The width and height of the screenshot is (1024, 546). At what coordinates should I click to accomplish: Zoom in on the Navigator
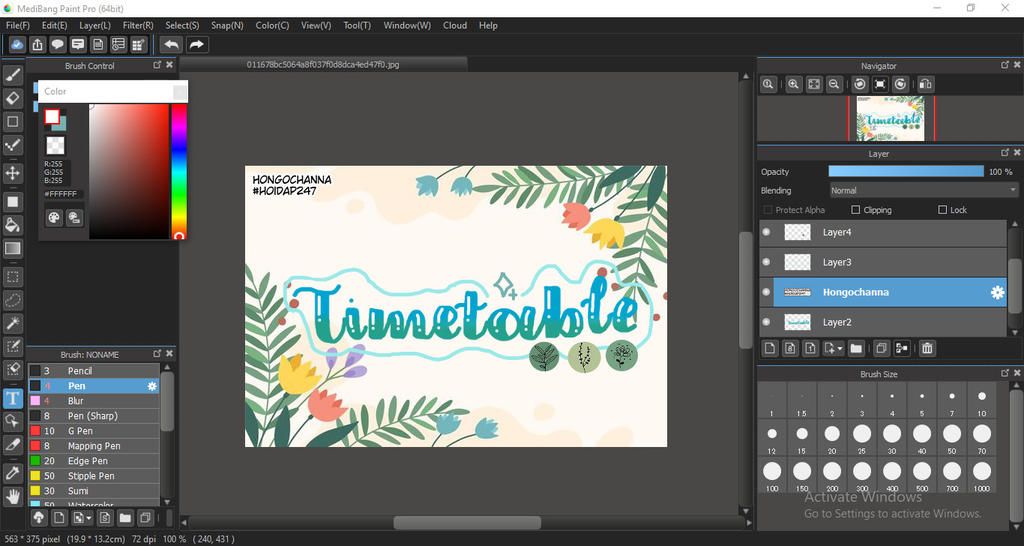pos(793,84)
